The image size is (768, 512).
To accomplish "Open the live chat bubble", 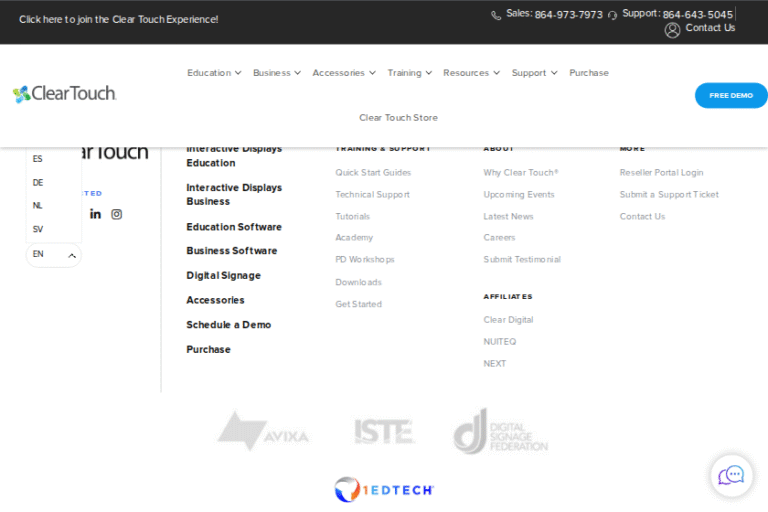I will tap(731, 475).
